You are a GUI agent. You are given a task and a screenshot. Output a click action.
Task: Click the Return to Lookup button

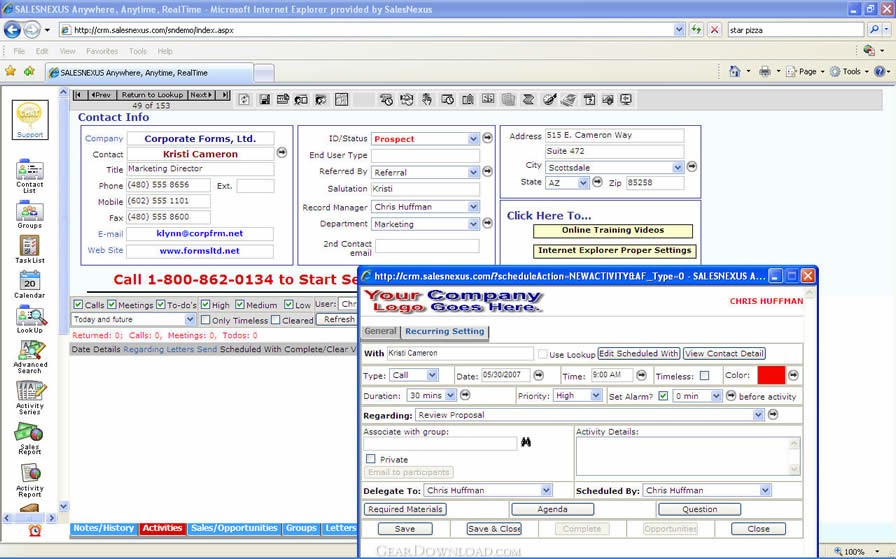click(x=152, y=95)
